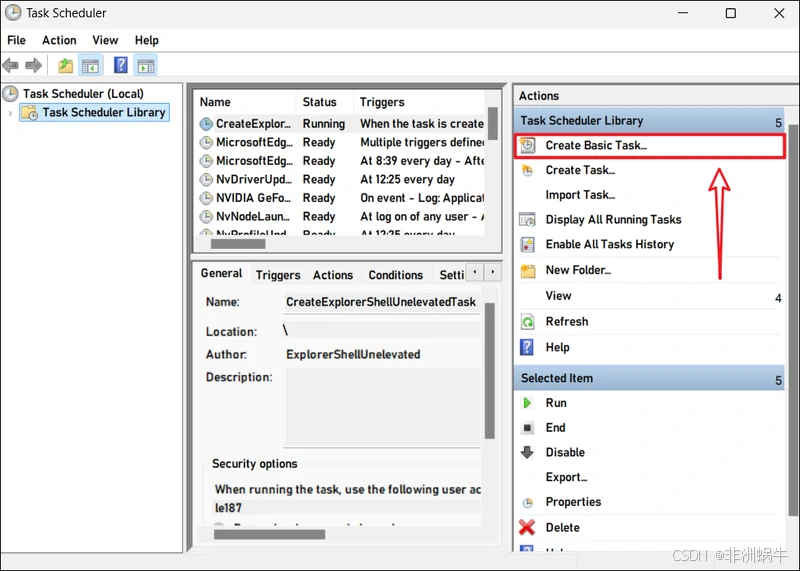Select the General tab
This screenshot has width=800, height=571.
click(221, 274)
